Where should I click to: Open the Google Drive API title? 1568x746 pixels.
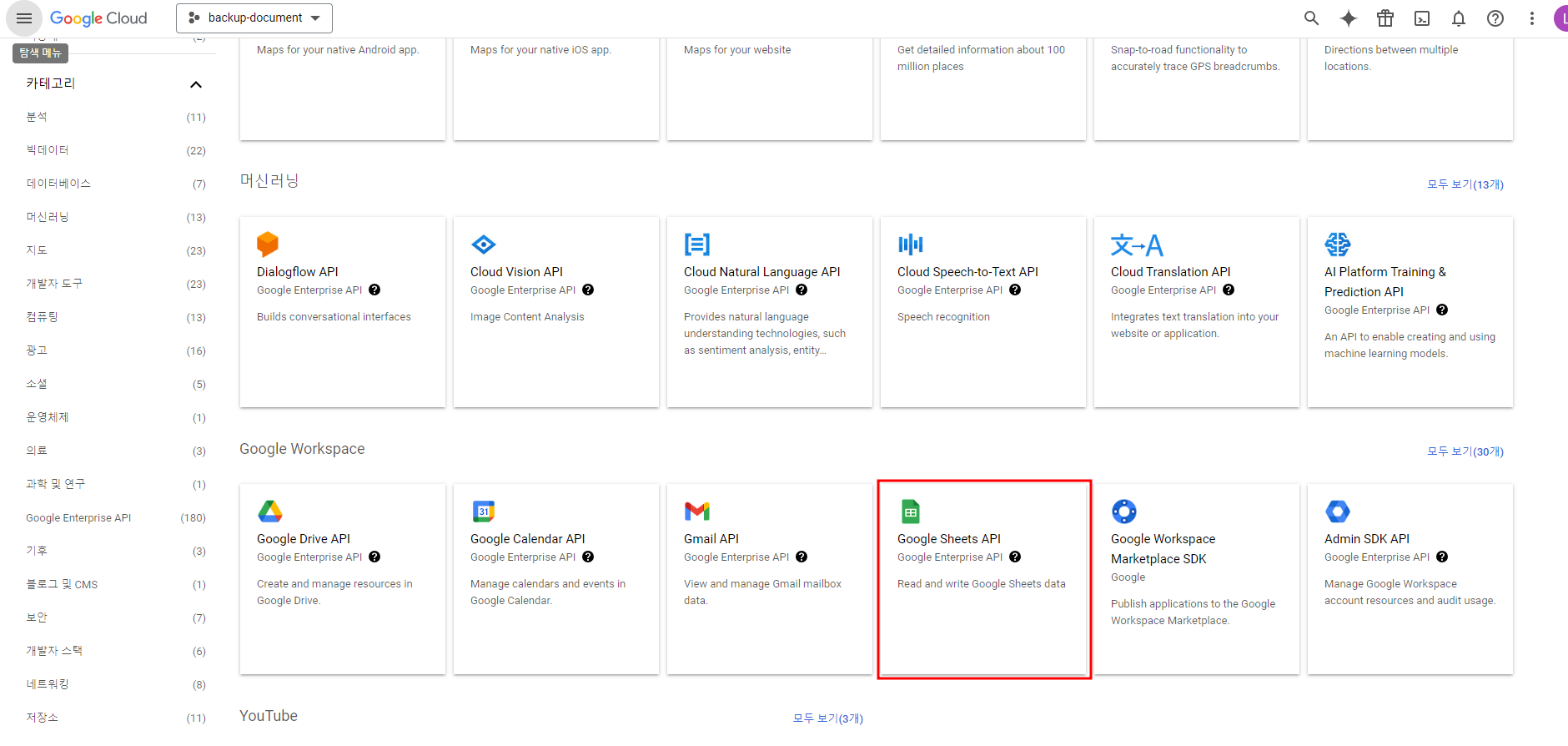[304, 539]
